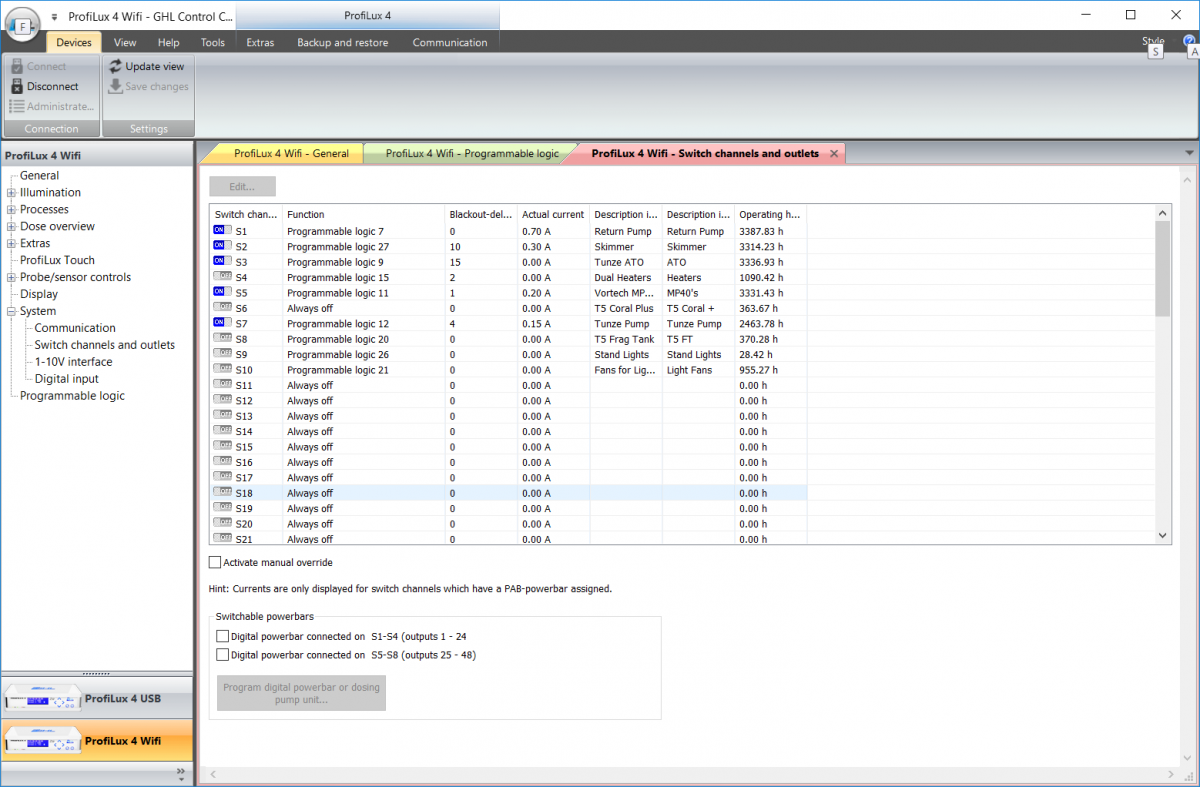Select Digital input tree item
The image size is (1200, 787).
(x=66, y=380)
